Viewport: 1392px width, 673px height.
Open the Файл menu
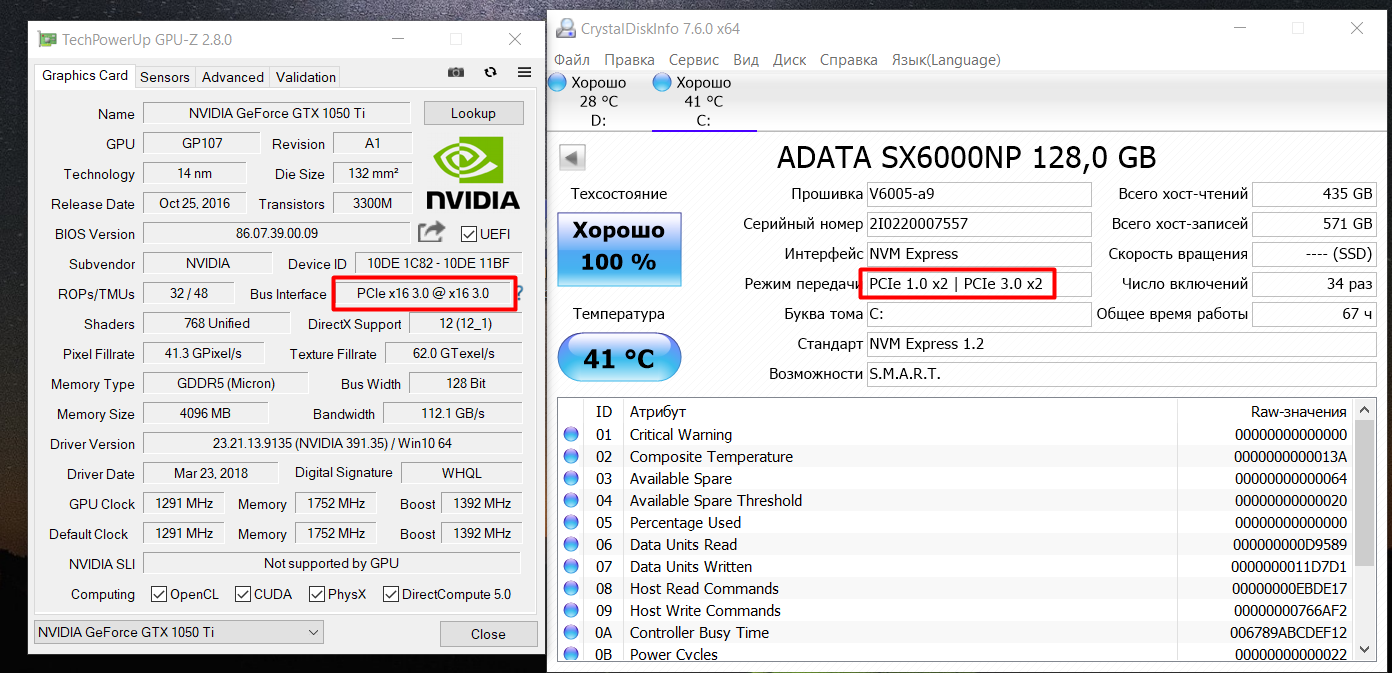pyautogui.click(x=572, y=60)
